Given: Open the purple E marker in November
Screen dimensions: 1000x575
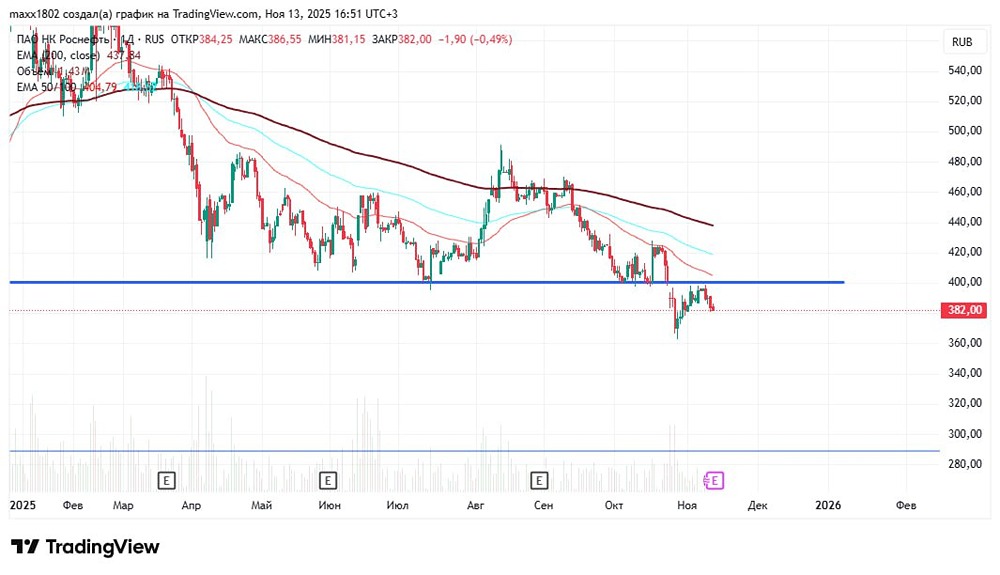Looking at the screenshot, I should (715, 481).
